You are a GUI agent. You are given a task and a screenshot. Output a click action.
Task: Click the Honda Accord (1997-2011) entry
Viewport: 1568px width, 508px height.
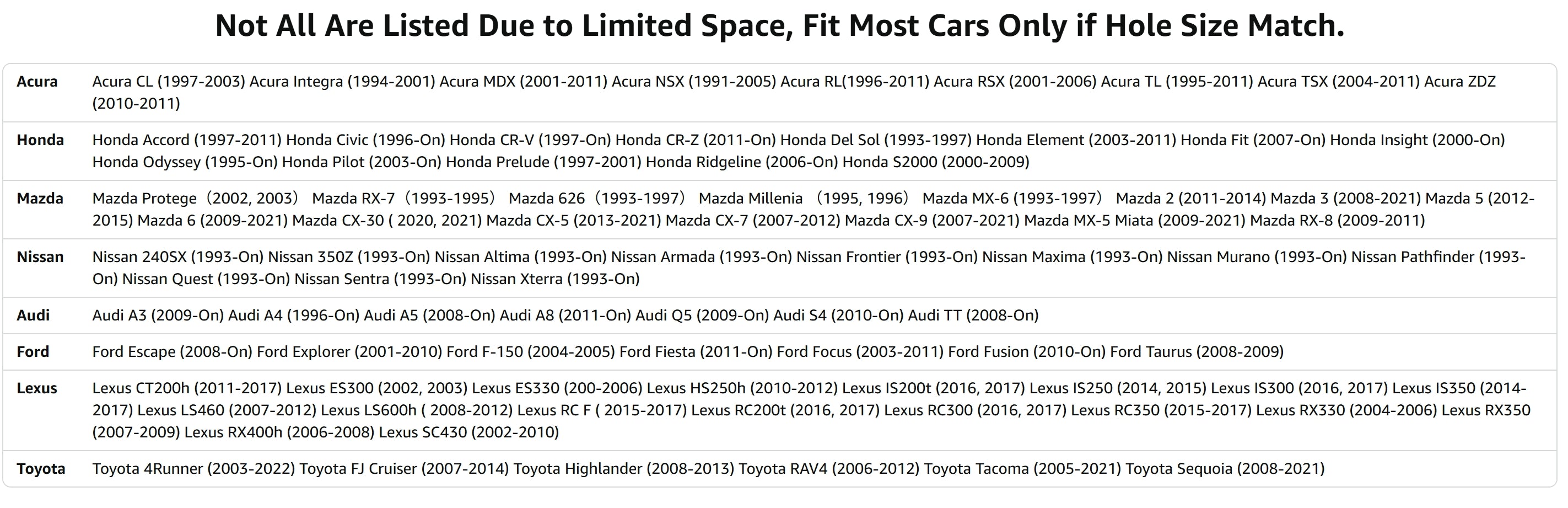(x=187, y=140)
